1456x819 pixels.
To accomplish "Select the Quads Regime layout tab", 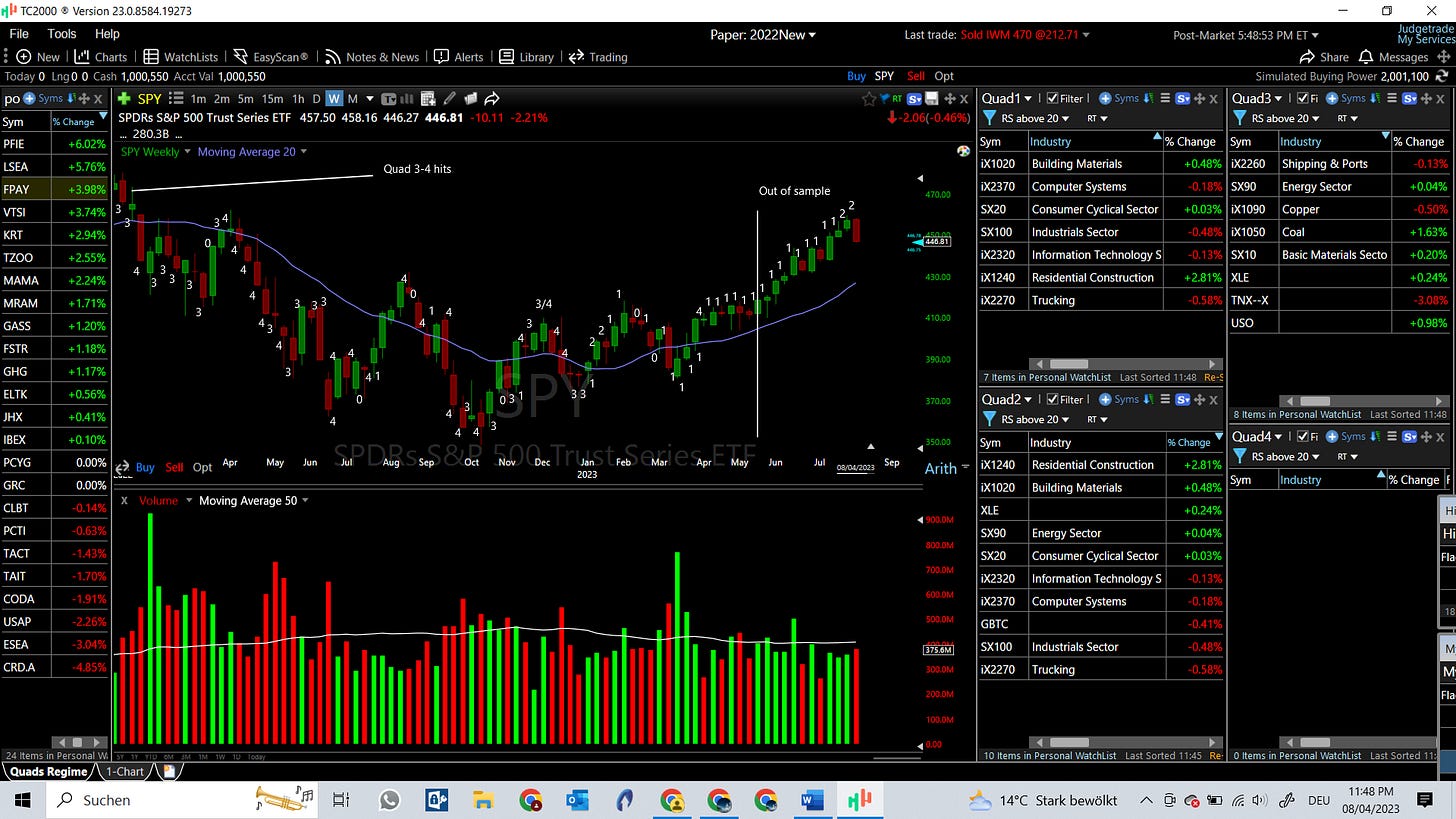I will point(48,771).
